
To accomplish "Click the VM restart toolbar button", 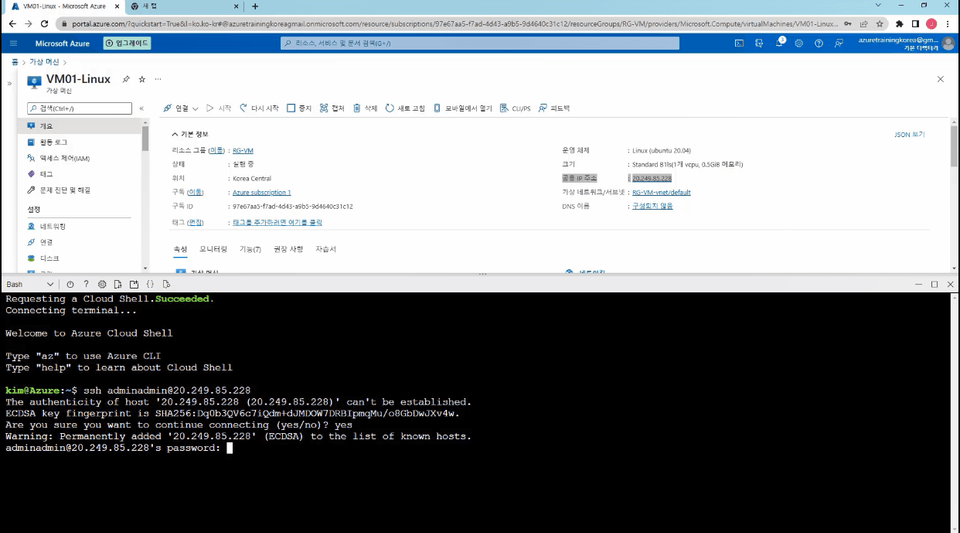I will (x=259, y=108).
